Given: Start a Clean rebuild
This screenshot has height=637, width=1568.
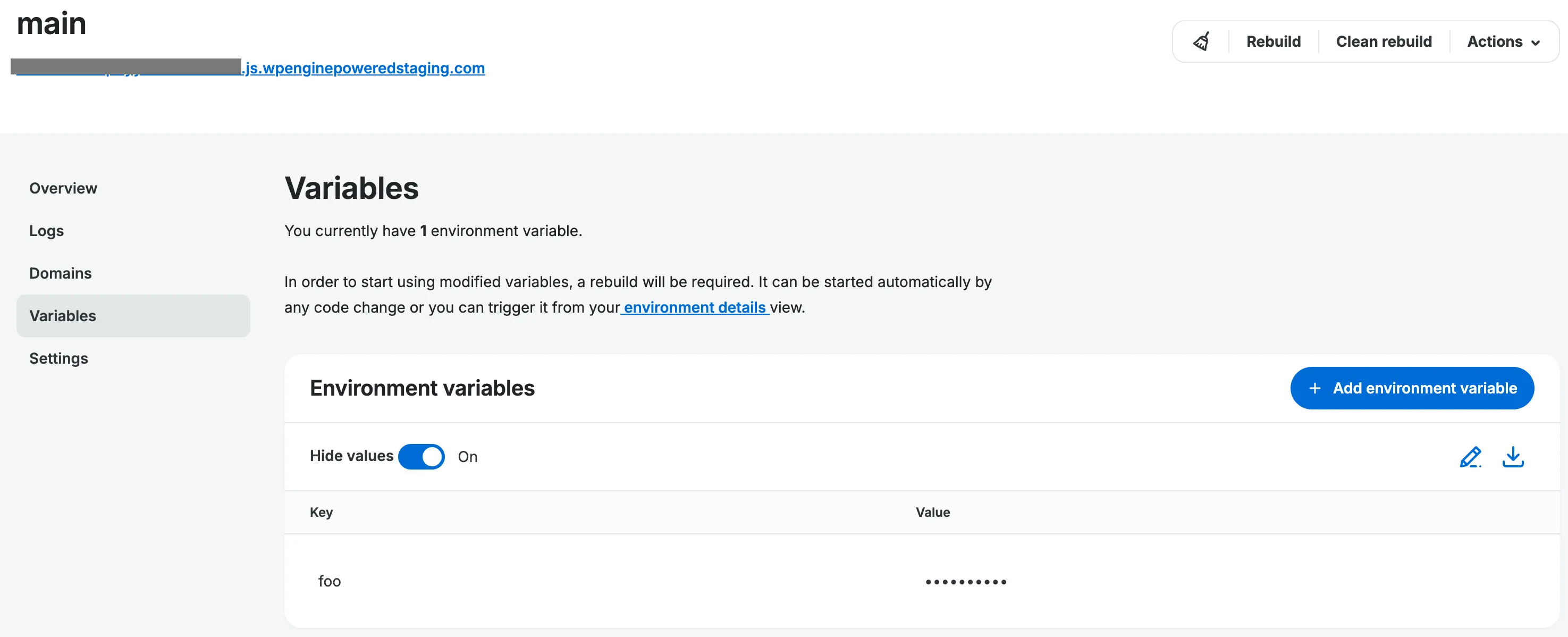Looking at the screenshot, I should point(1384,41).
